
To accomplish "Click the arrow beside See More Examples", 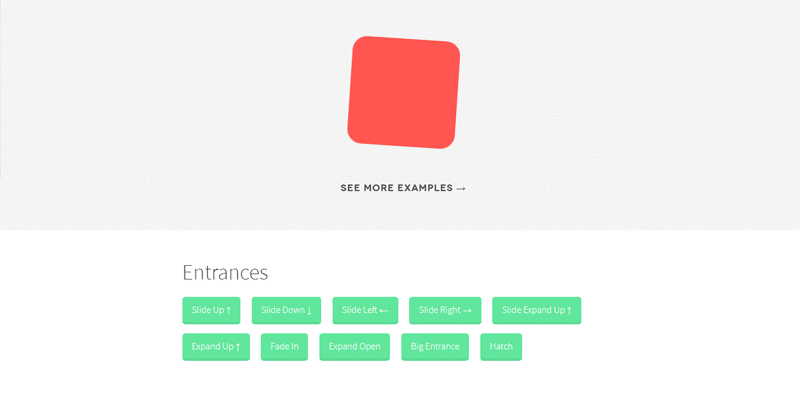I will (461, 188).
